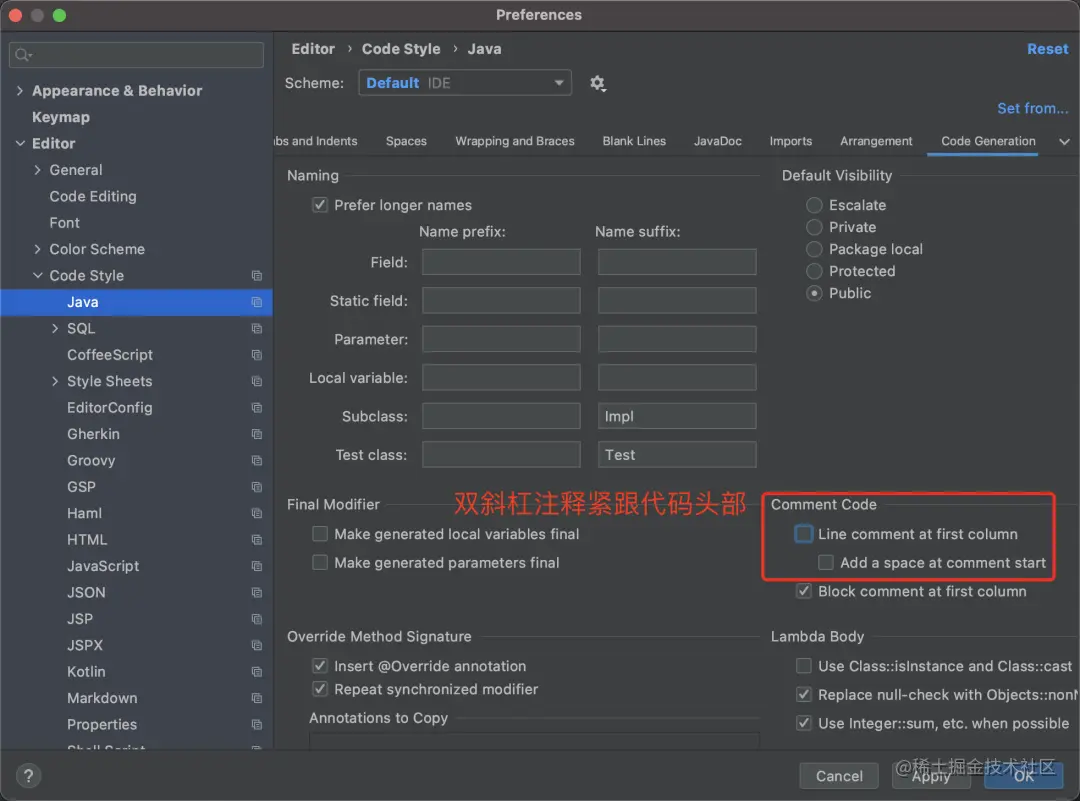1080x801 pixels.
Task: Click the icon beside Markdown row
Action: point(257,698)
